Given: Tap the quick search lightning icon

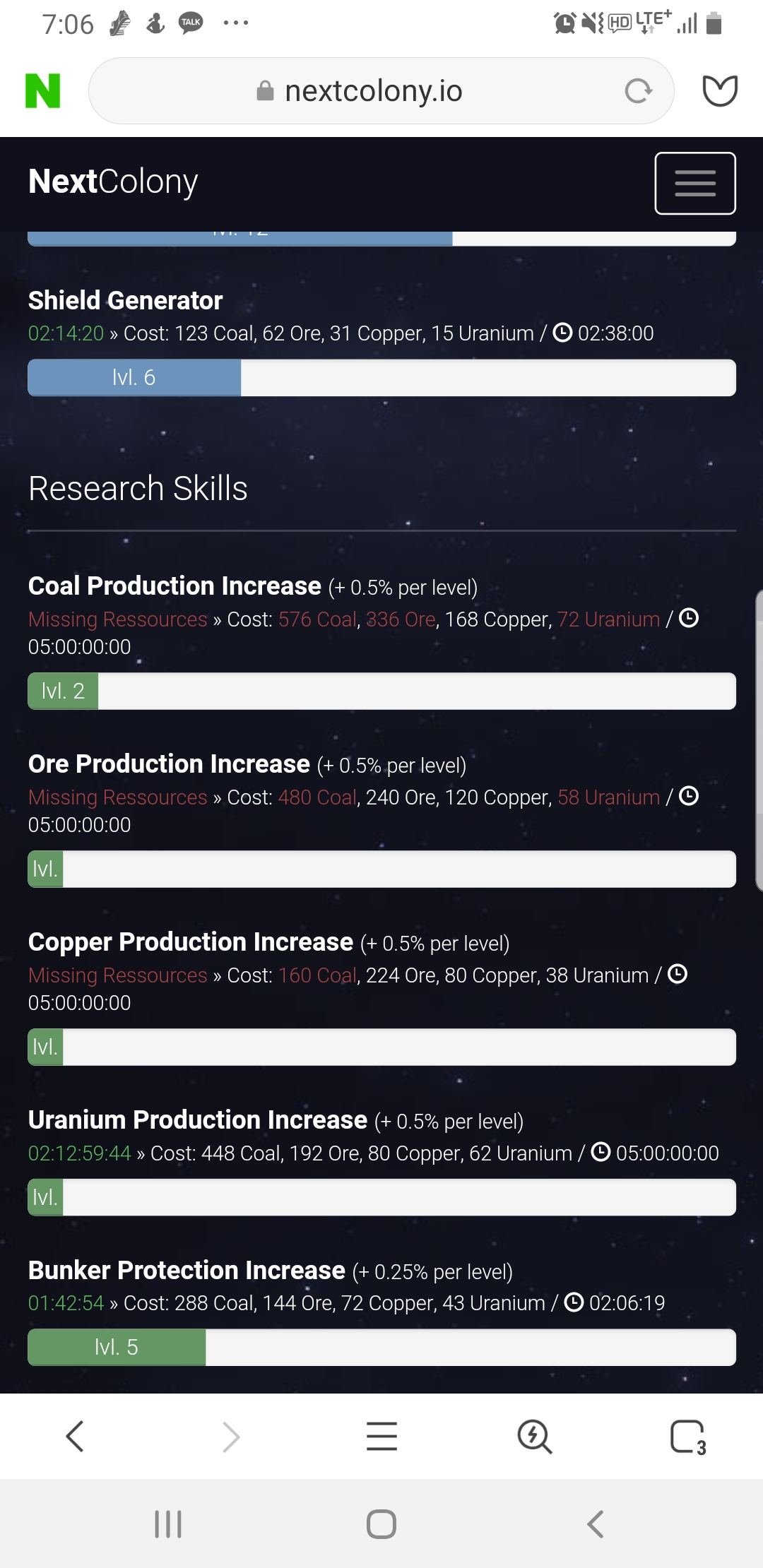Looking at the screenshot, I should click(534, 1436).
